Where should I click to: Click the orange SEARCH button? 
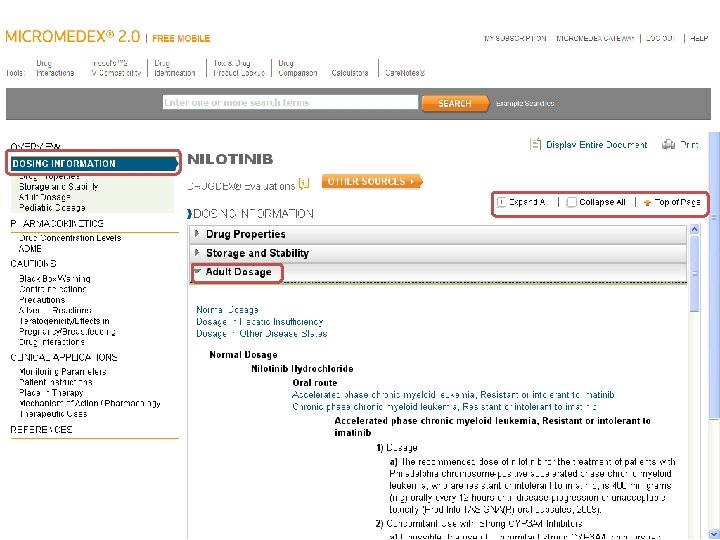[x=455, y=103]
